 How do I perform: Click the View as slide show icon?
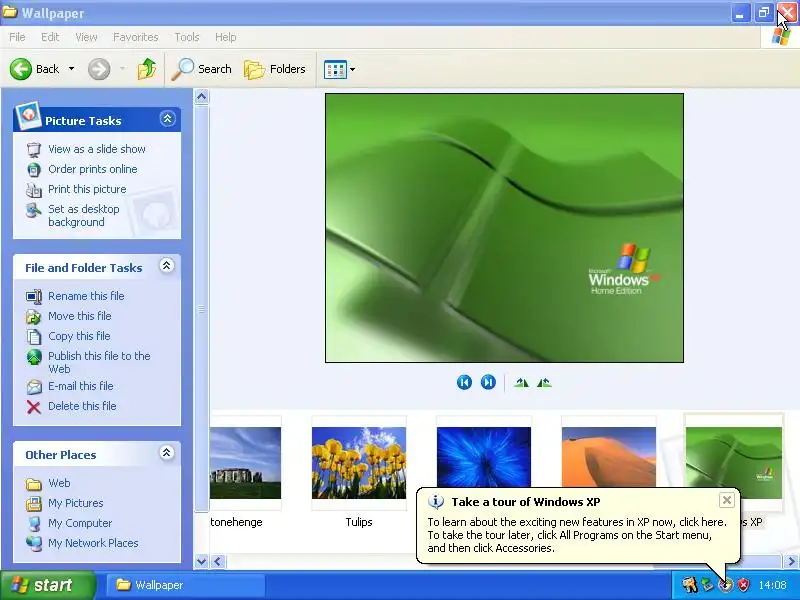click(34, 149)
